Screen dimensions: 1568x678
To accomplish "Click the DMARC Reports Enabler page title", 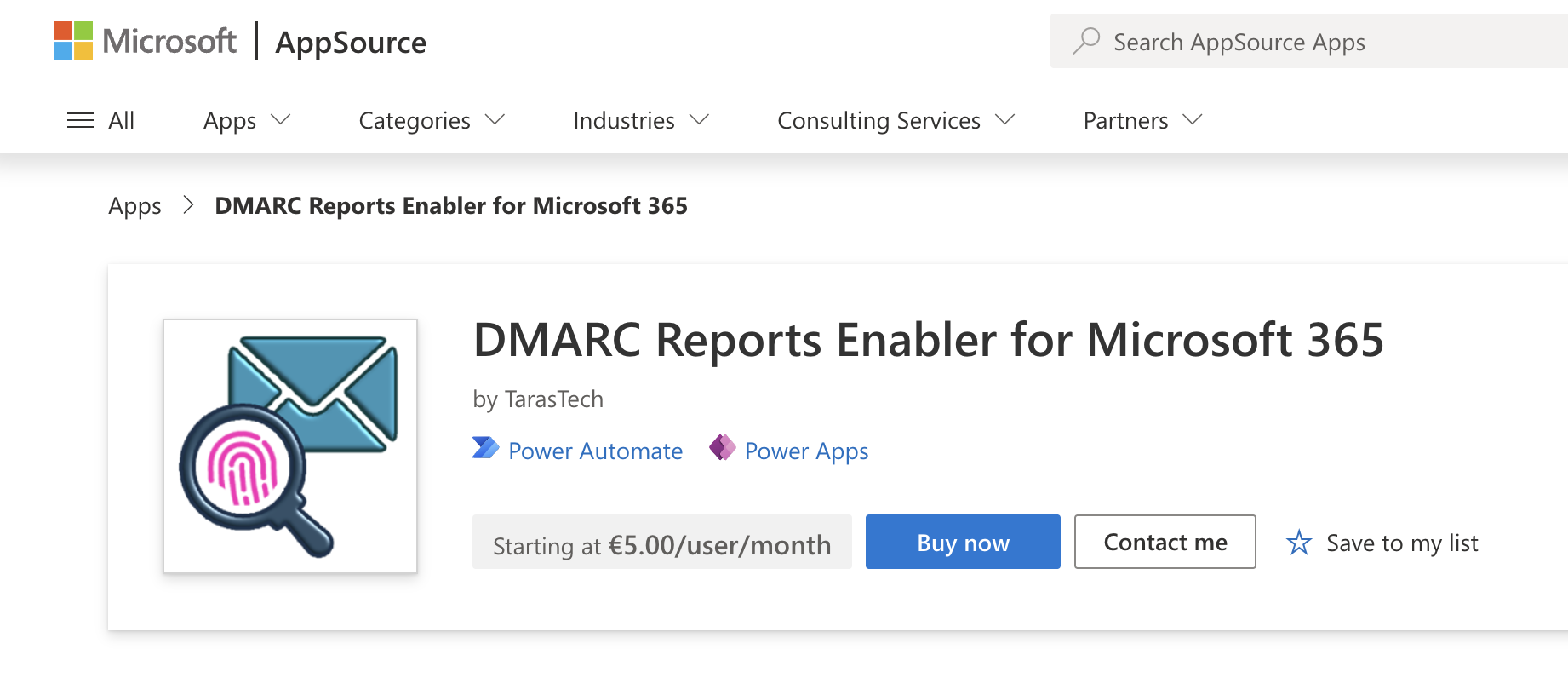I will pos(929,341).
